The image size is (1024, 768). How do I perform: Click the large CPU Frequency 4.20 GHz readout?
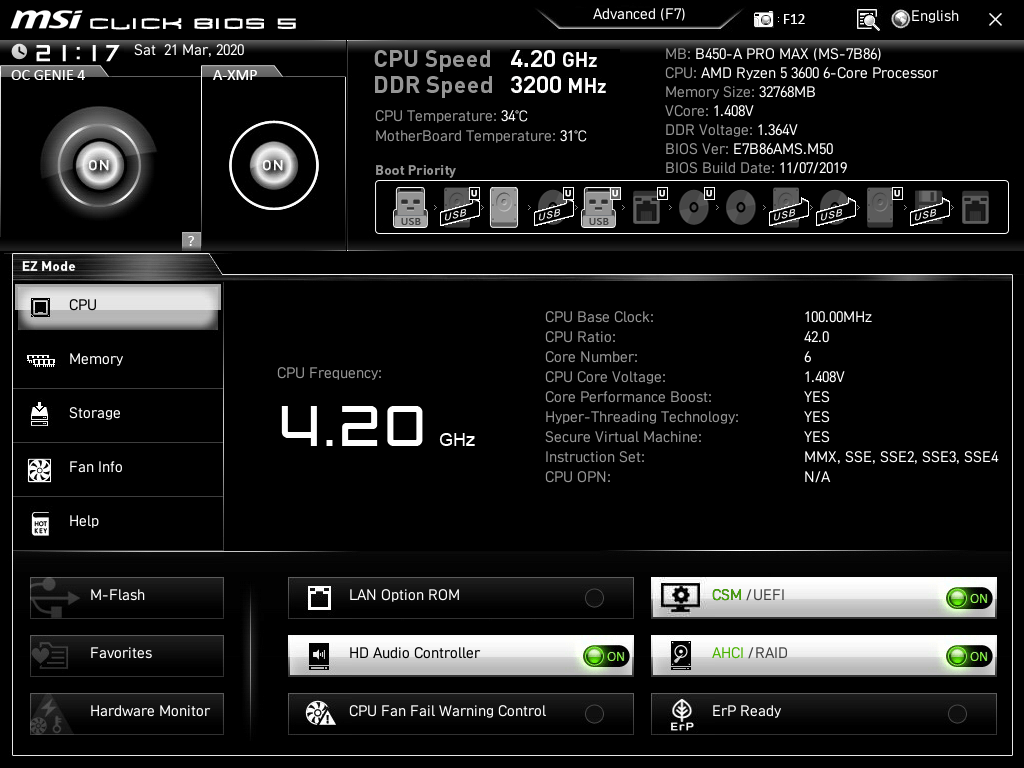pyautogui.click(x=377, y=426)
